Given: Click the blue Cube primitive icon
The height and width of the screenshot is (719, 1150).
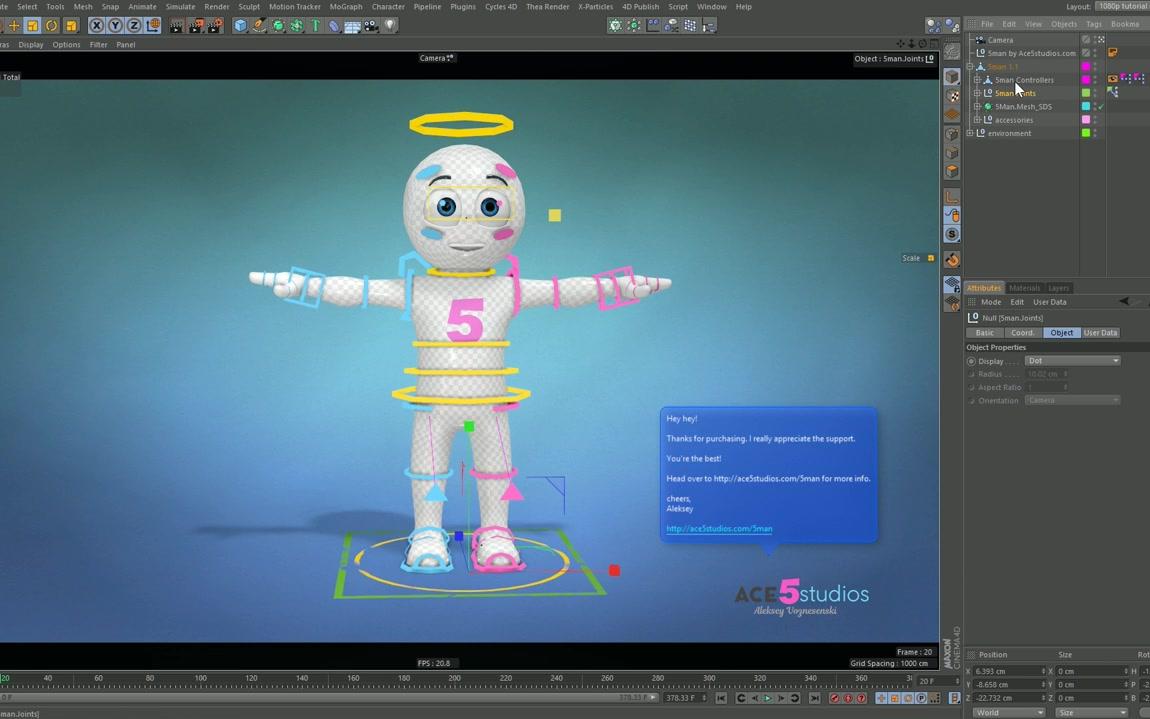Looking at the screenshot, I should tap(240, 25).
